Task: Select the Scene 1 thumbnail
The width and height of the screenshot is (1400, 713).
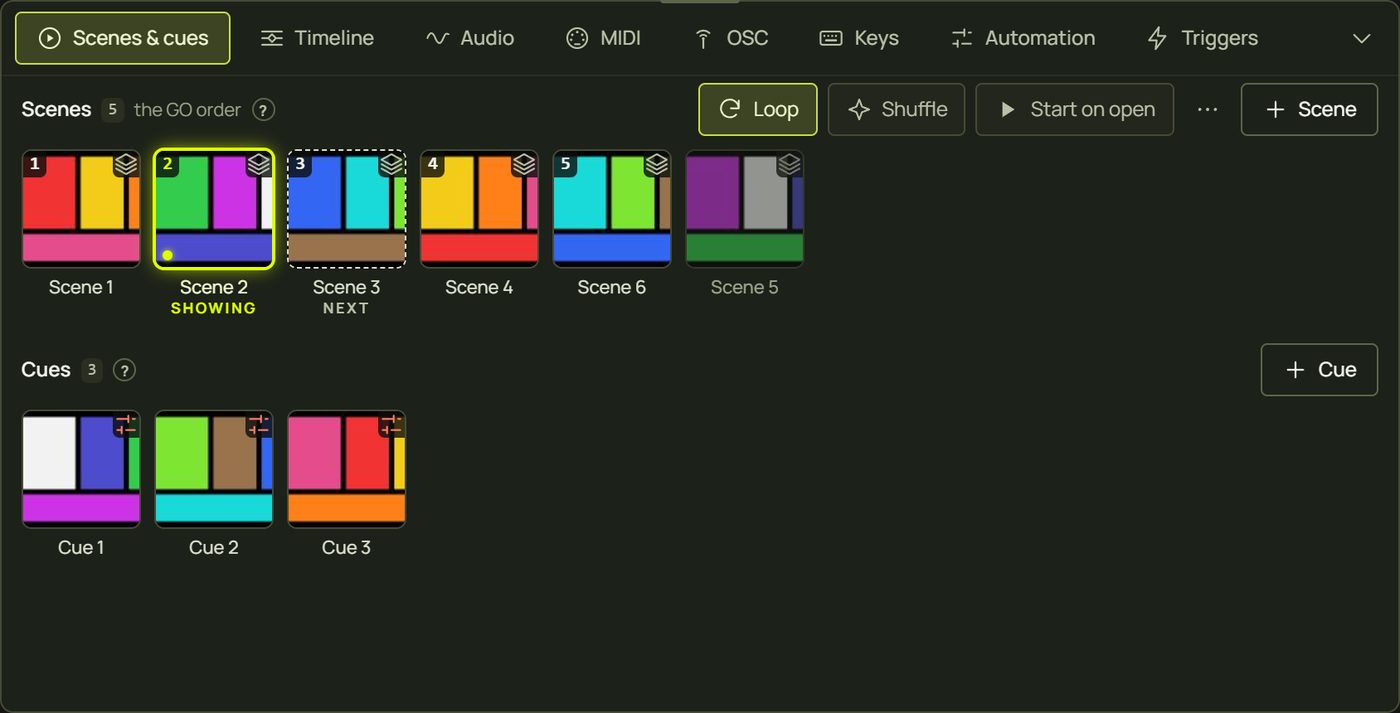Action: coord(81,209)
